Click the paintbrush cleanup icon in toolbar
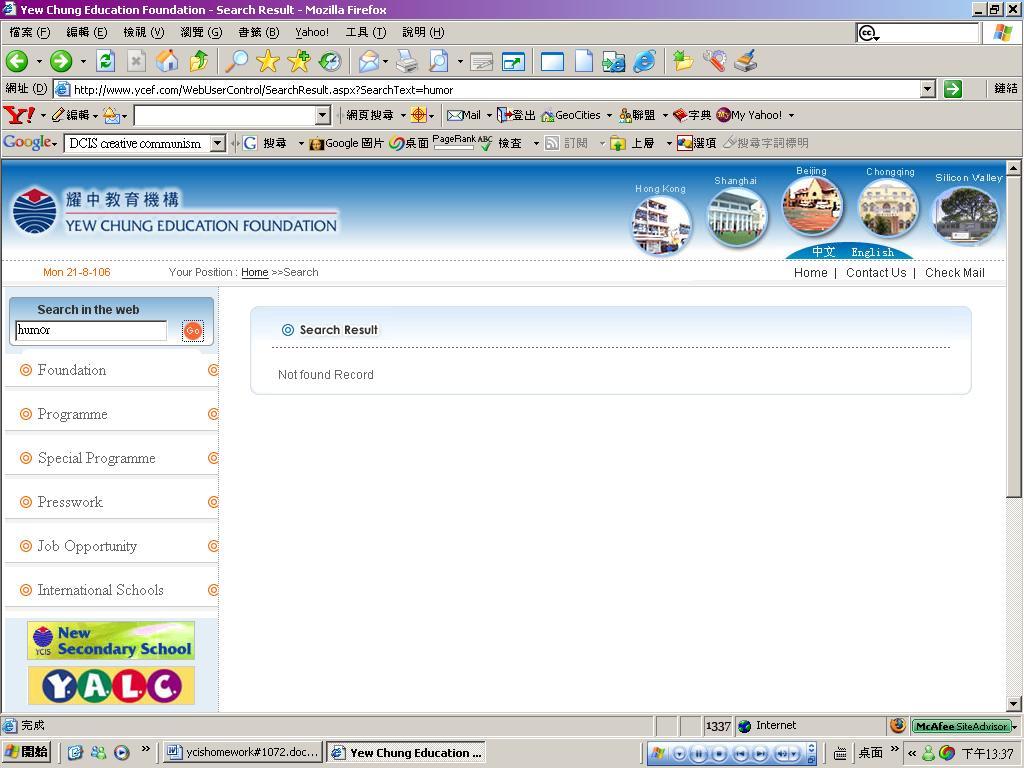This screenshot has height=768, width=1024. pyautogui.click(x=746, y=61)
